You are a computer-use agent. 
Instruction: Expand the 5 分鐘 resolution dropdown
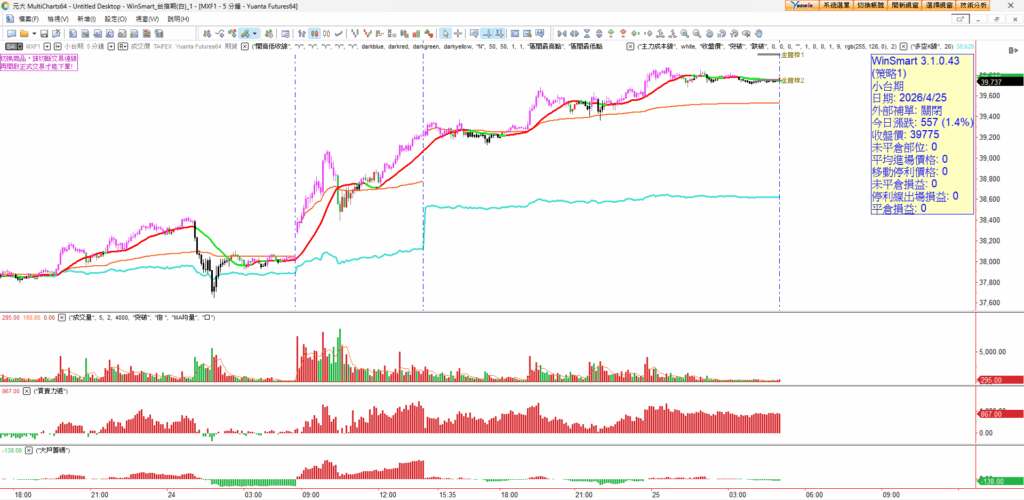point(111,46)
